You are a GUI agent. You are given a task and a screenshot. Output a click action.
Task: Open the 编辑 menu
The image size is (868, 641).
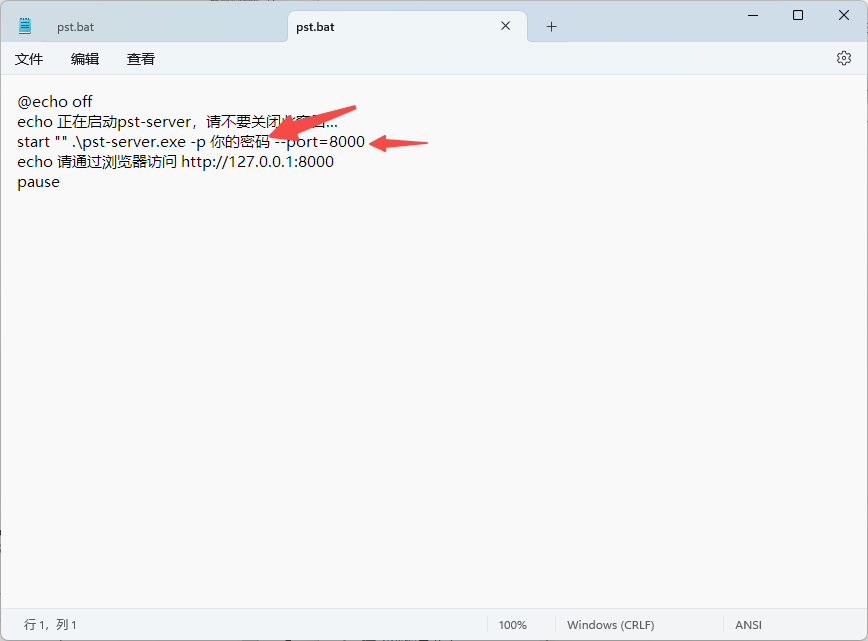(85, 59)
